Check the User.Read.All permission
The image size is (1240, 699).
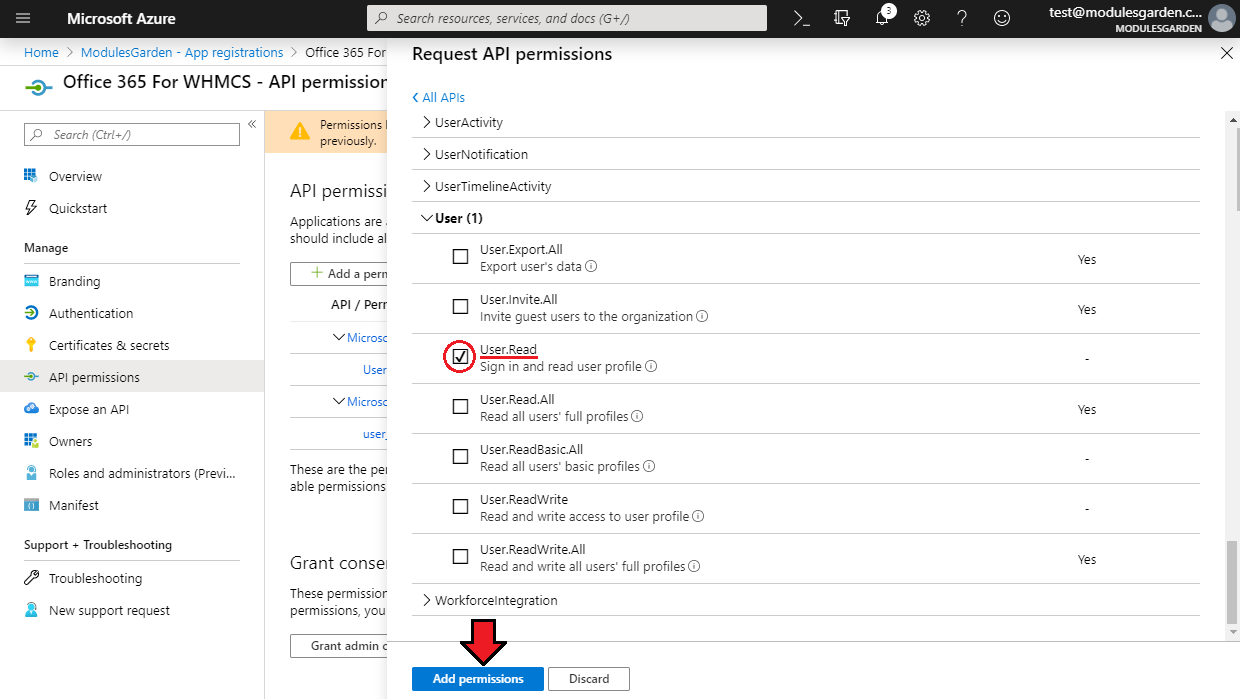pos(460,407)
